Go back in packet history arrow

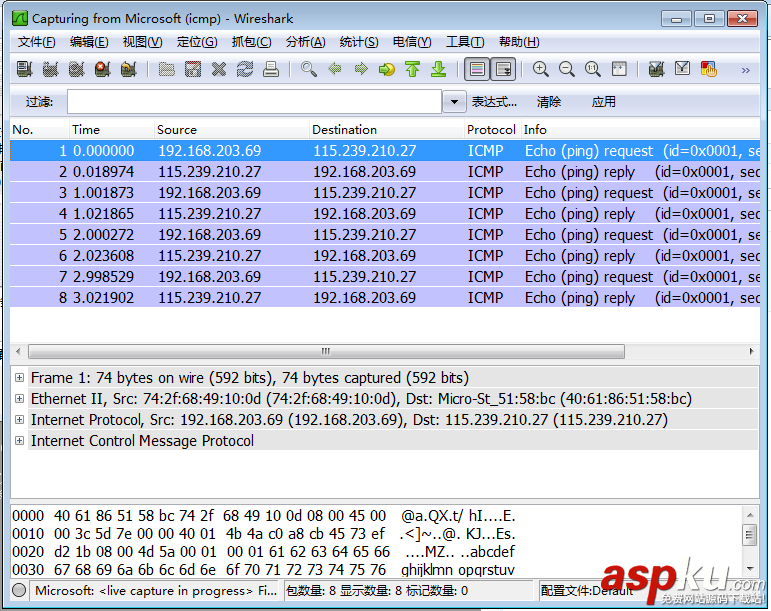pyautogui.click(x=335, y=69)
